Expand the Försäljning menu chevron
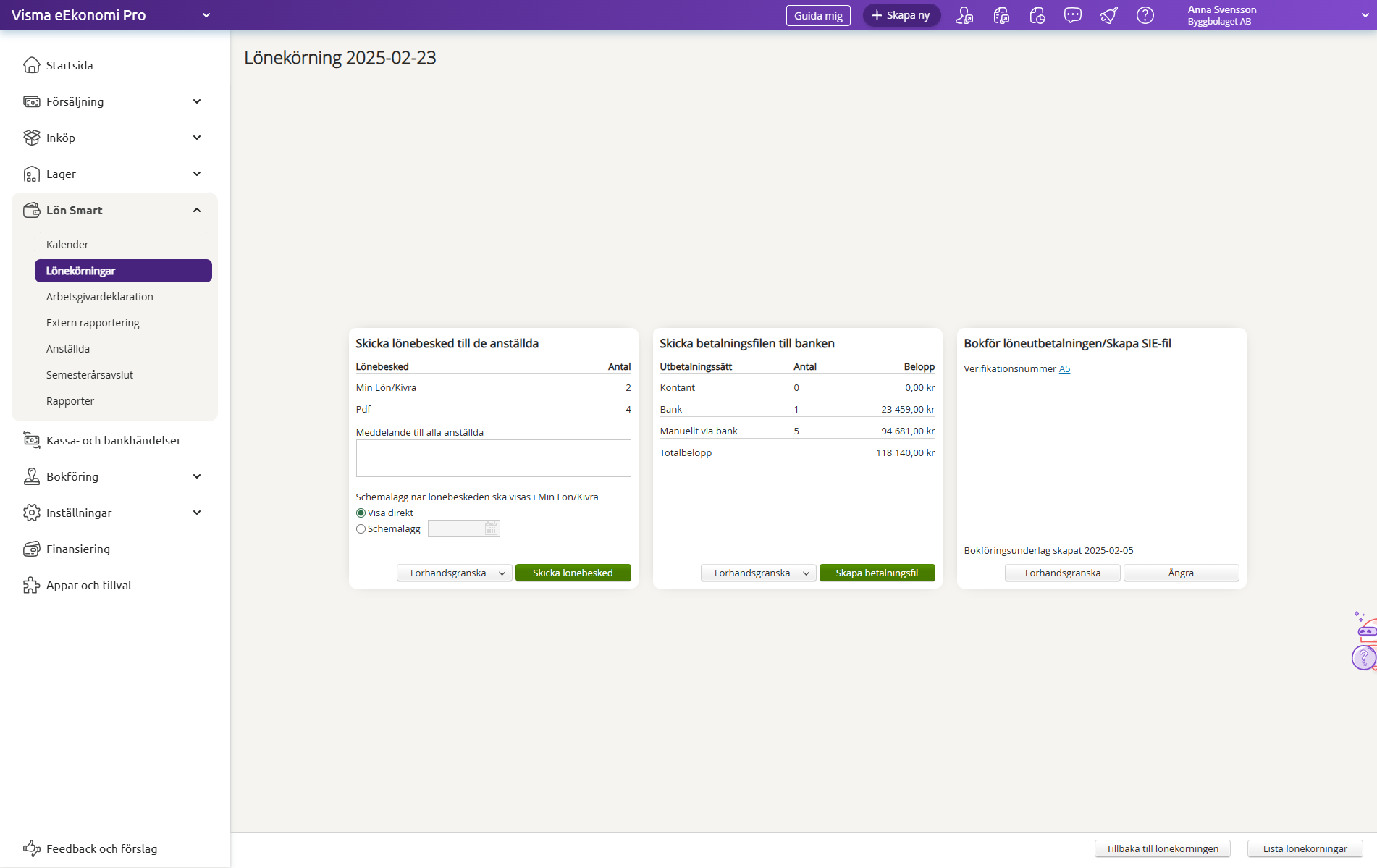The height and width of the screenshot is (868, 1377). (x=197, y=101)
